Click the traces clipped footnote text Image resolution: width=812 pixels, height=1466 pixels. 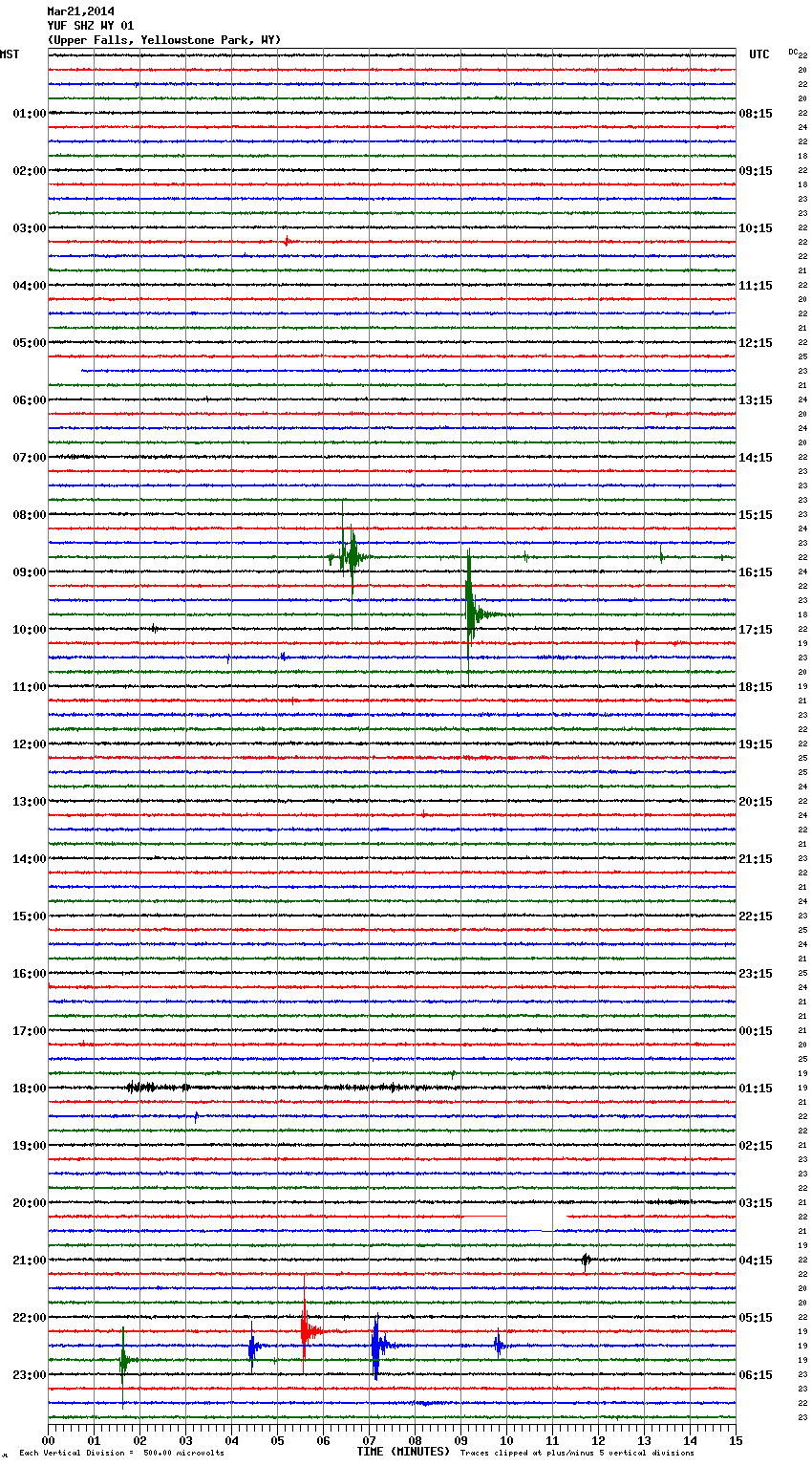577,1454
